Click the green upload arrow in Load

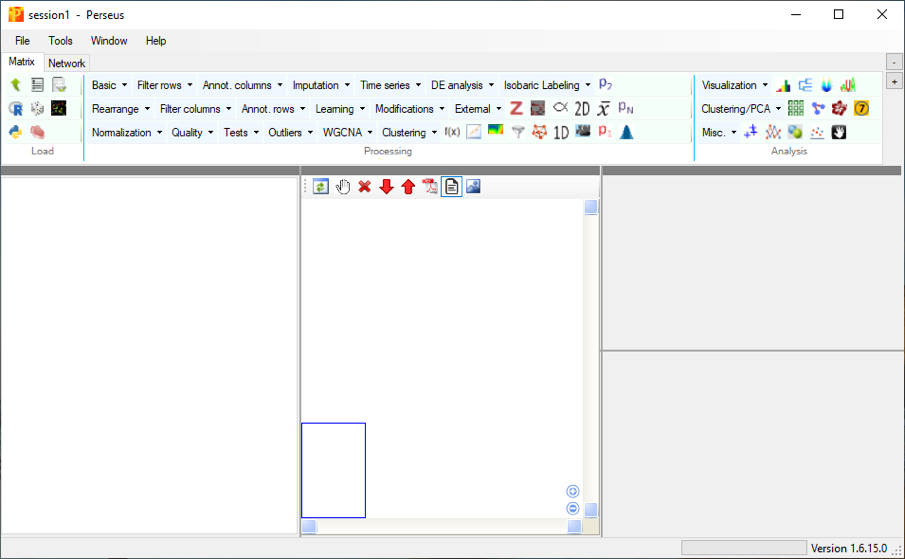tap(15, 85)
